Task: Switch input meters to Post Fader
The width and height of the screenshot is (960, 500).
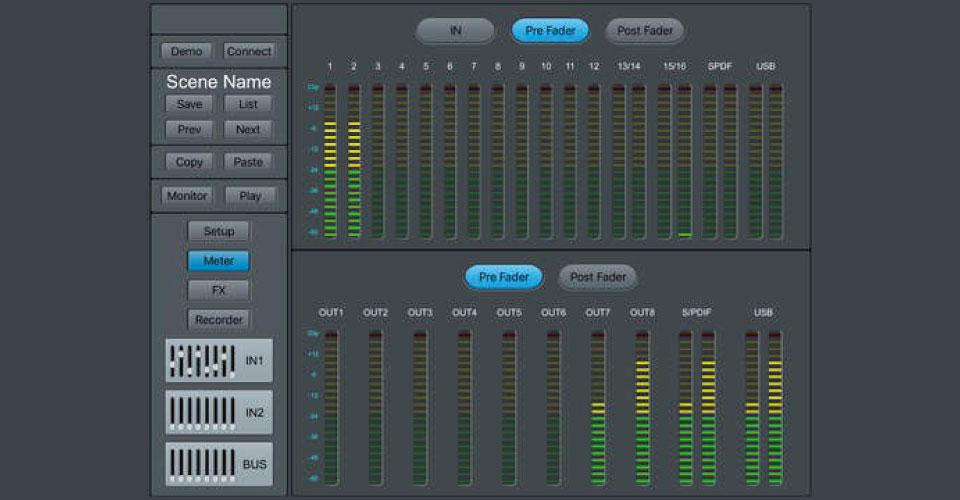Action: point(645,31)
